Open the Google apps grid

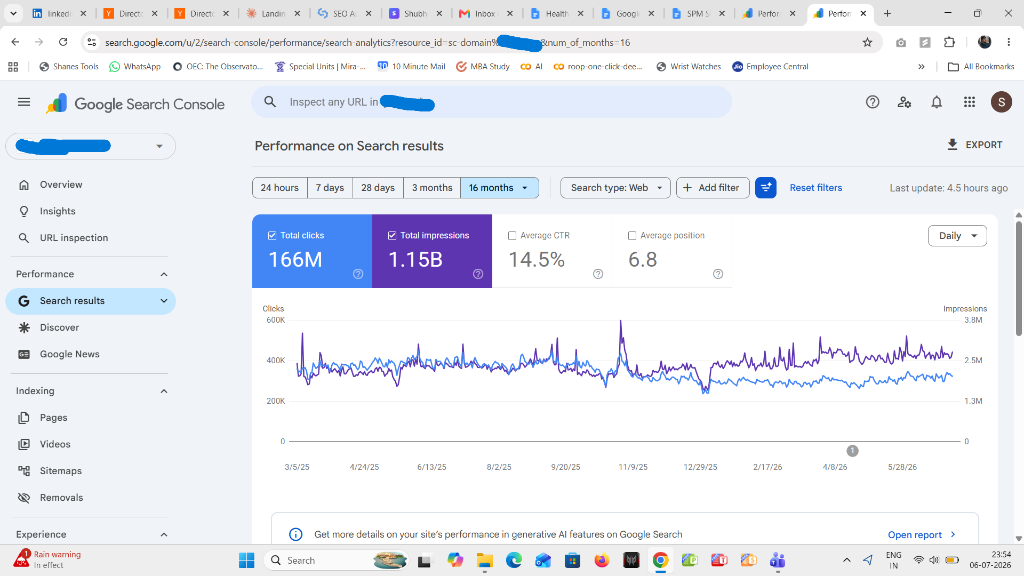click(x=969, y=102)
